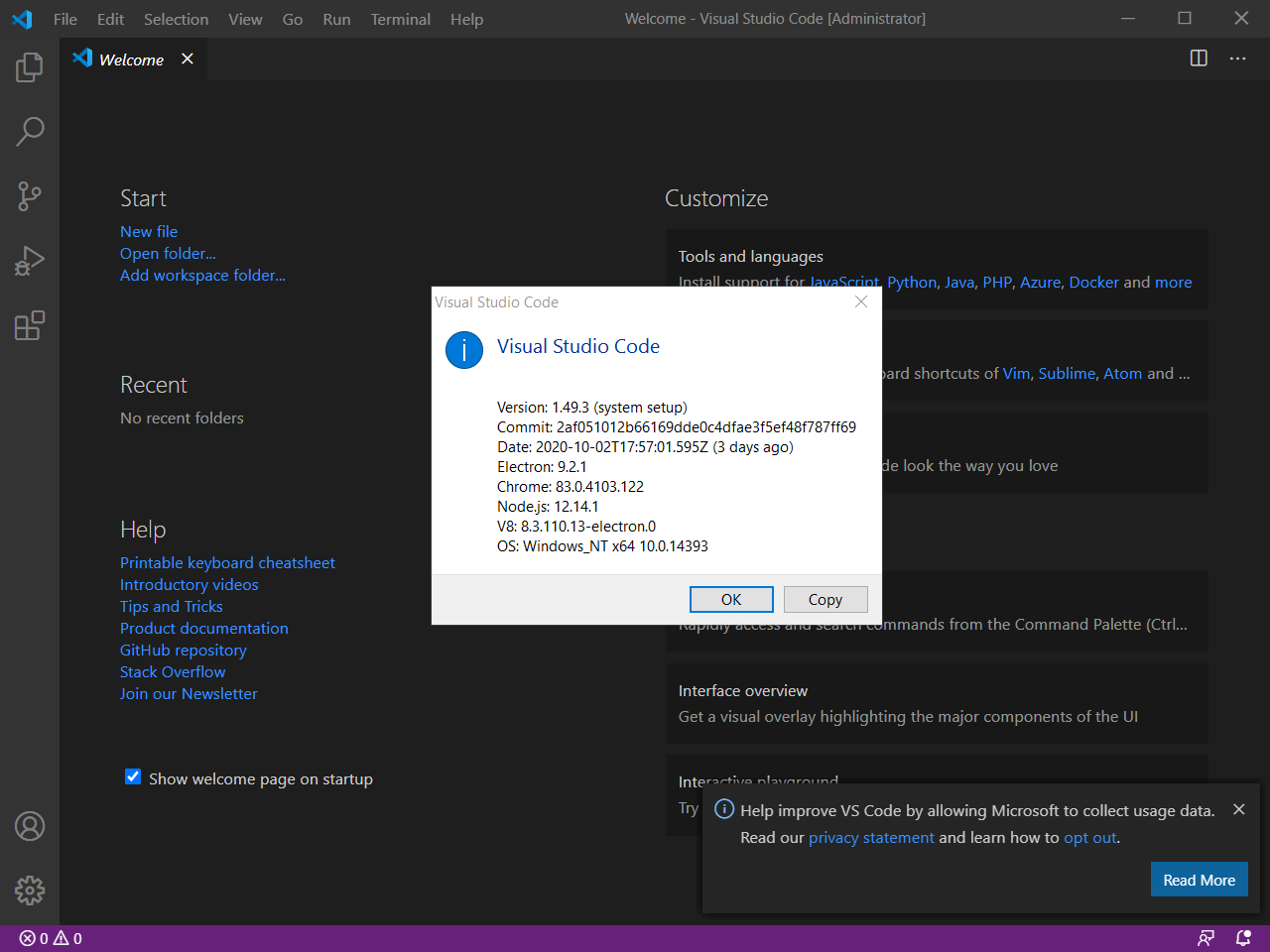Close the Visual Studio Code about dialog
Image resolution: width=1270 pixels, height=952 pixels.
click(861, 301)
